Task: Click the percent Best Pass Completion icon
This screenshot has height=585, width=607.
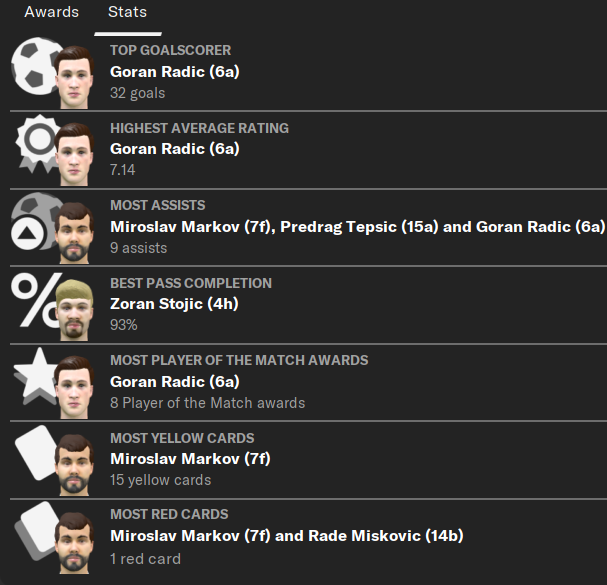Action: [x=34, y=300]
